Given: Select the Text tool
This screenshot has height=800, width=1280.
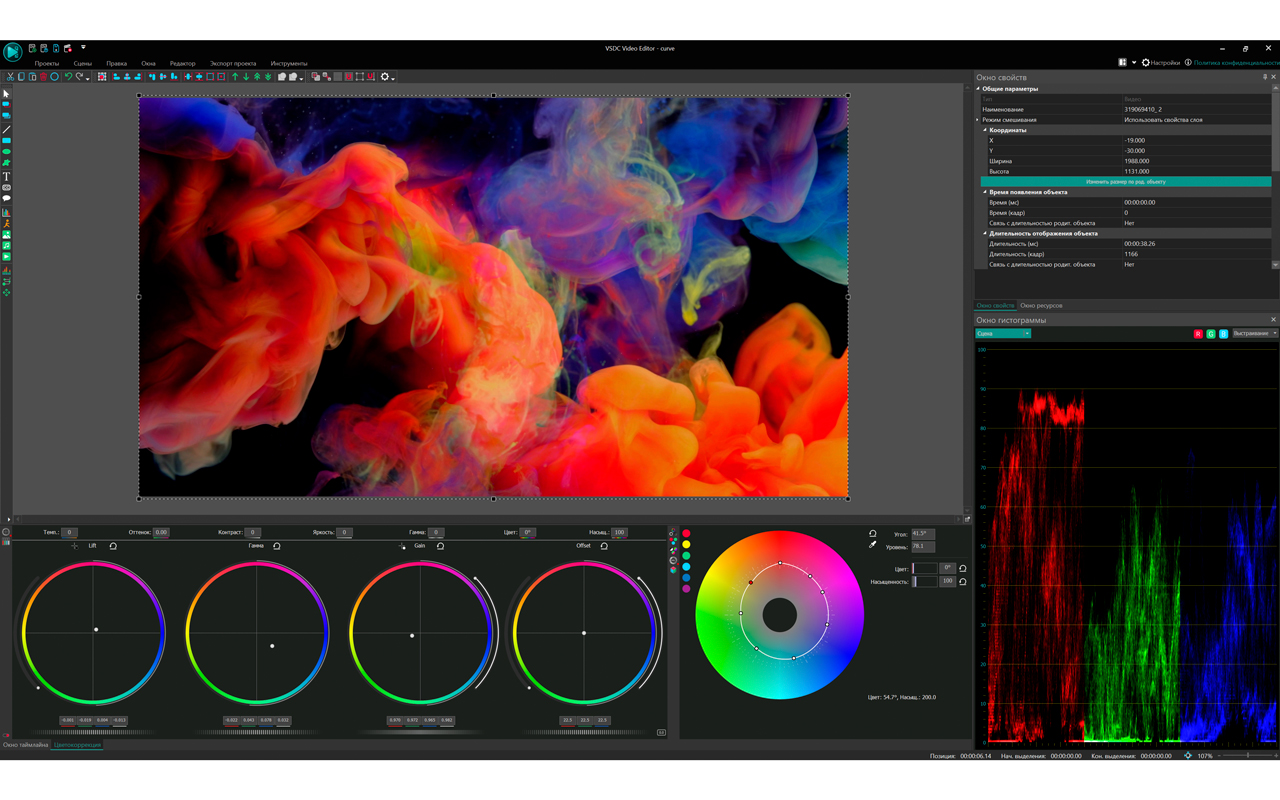Looking at the screenshot, I should click(x=6, y=175).
